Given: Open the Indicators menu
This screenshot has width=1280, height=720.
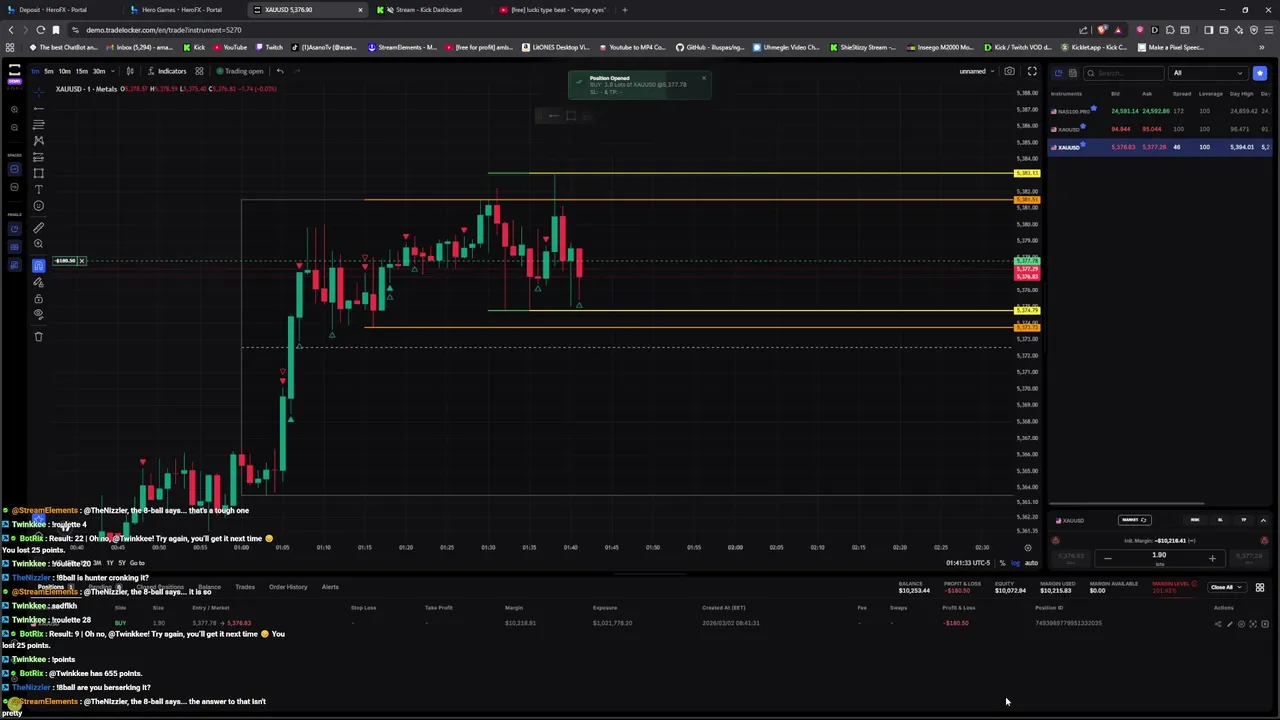Looking at the screenshot, I should click(167, 71).
